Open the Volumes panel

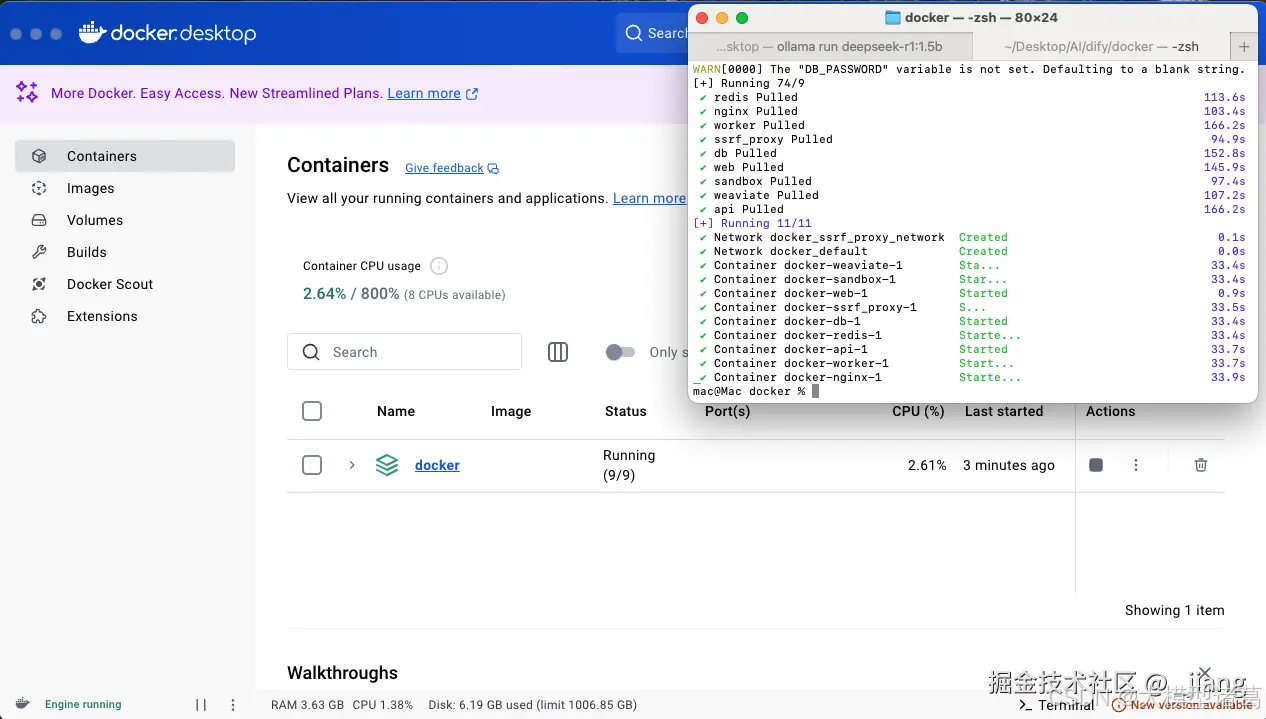click(x=94, y=220)
